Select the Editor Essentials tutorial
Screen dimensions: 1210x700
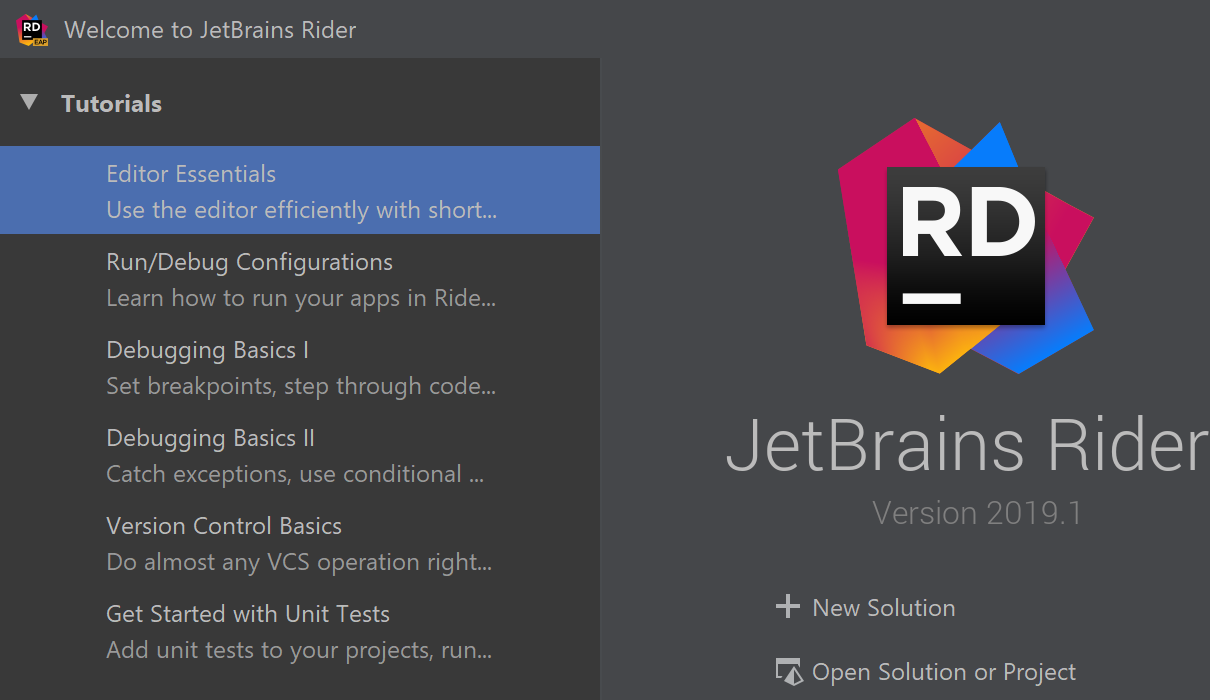coord(300,190)
